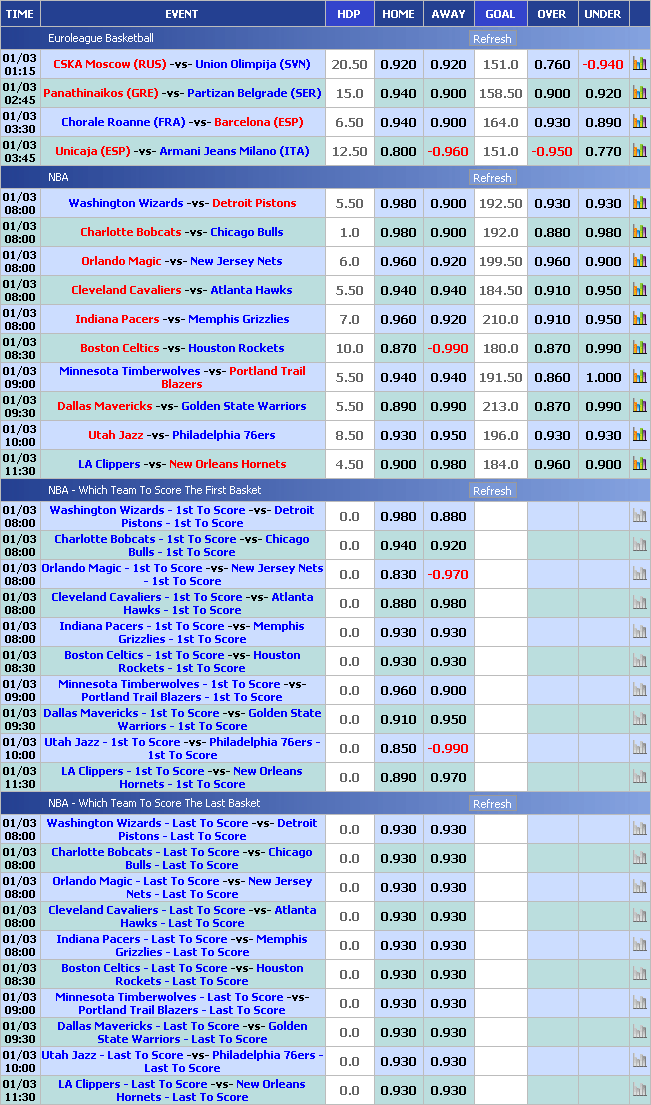This screenshot has width=651, height=1105.
Task: Select under odds 1.000 for Timberwolves vs Trail Blazers
Action: 603,377
